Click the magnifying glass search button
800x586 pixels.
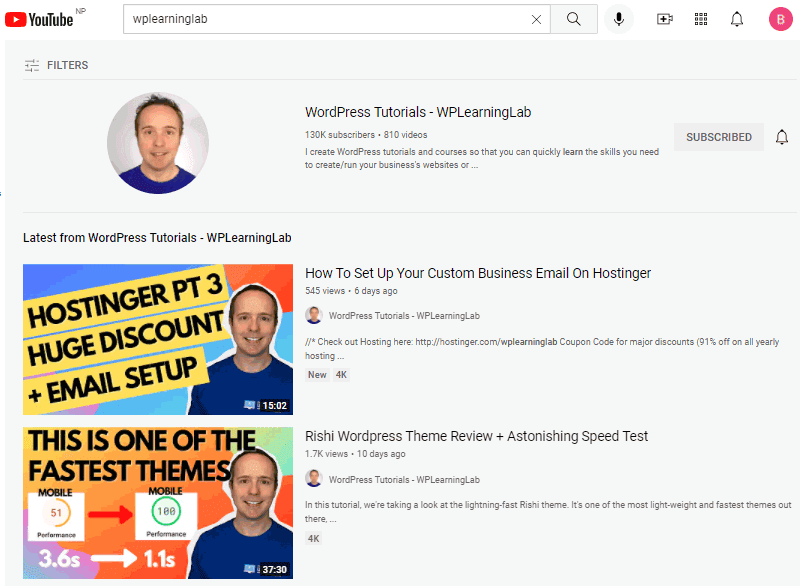(x=573, y=19)
